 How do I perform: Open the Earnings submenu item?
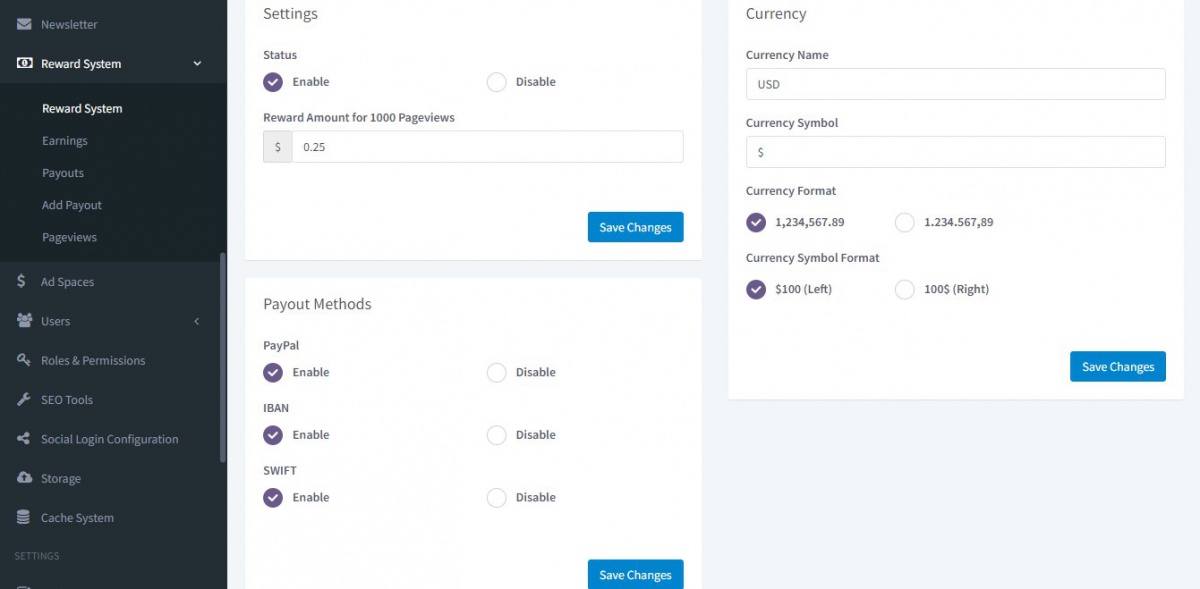pos(65,141)
